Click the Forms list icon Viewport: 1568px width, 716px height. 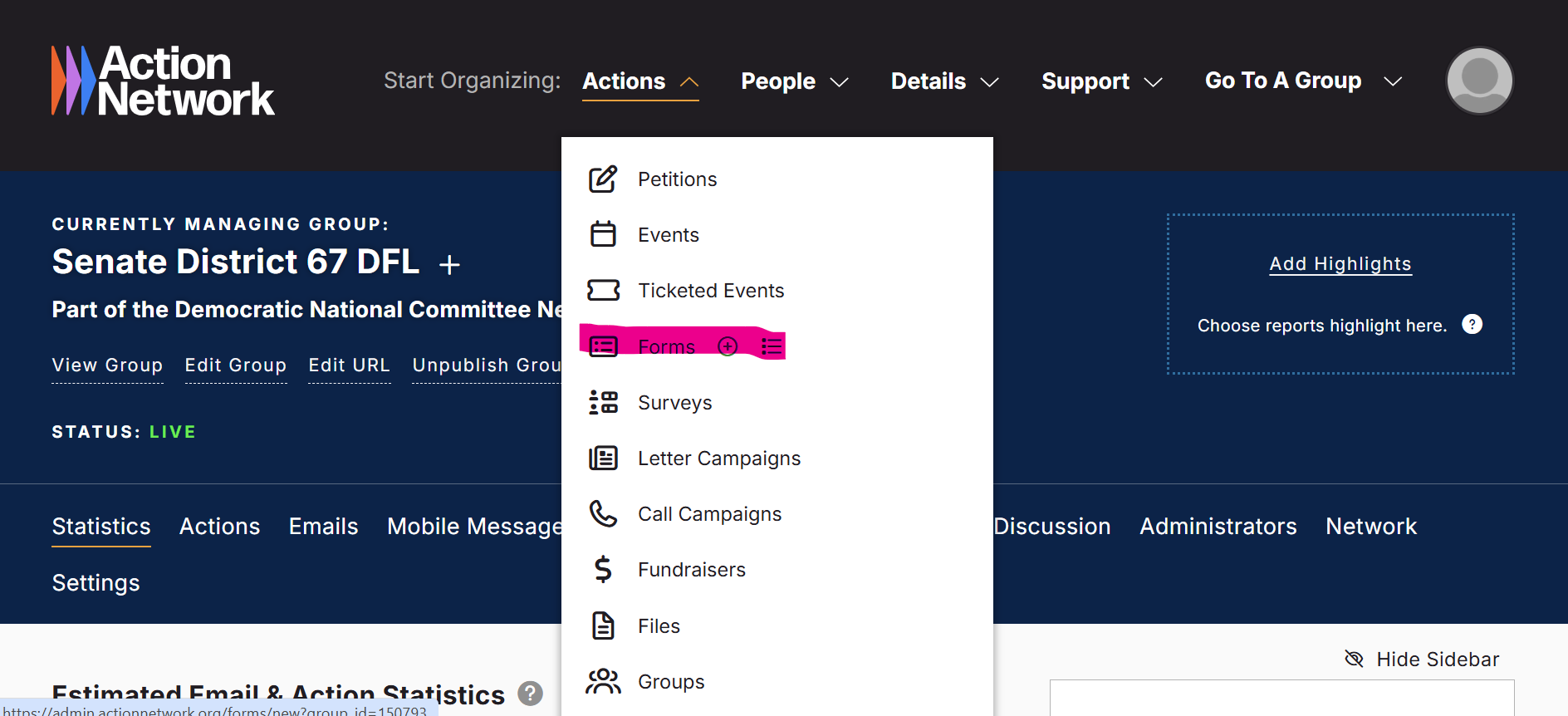click(603, 346)
